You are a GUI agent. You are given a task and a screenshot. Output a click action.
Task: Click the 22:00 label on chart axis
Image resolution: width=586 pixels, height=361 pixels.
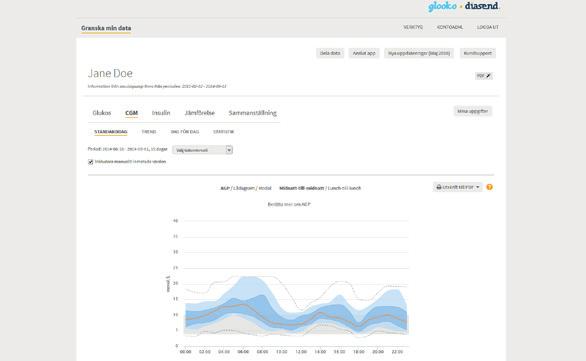(397, 352)
